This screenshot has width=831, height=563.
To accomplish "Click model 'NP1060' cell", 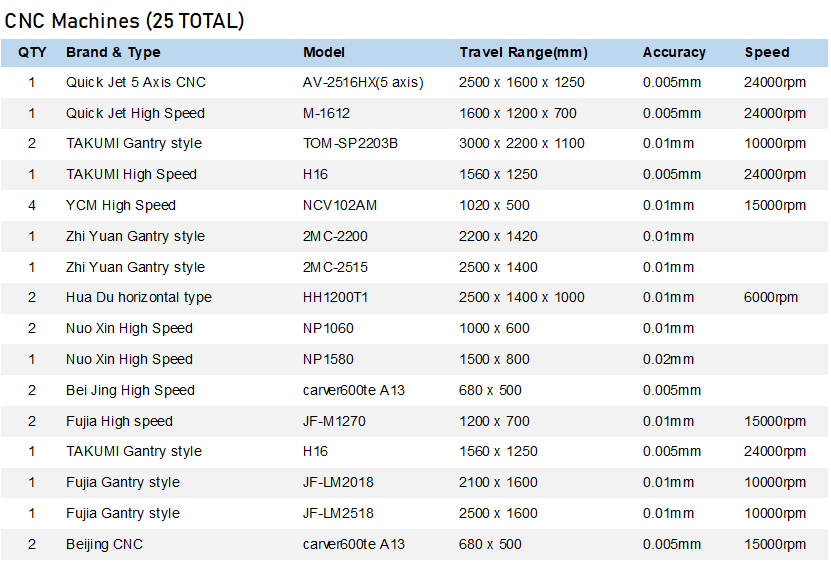I will pos(328,328).
